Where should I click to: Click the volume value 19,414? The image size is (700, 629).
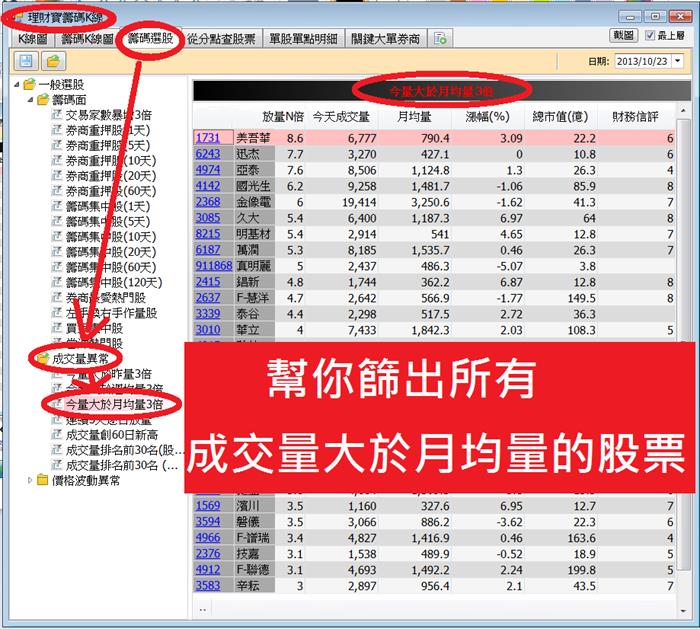(359, 202)
